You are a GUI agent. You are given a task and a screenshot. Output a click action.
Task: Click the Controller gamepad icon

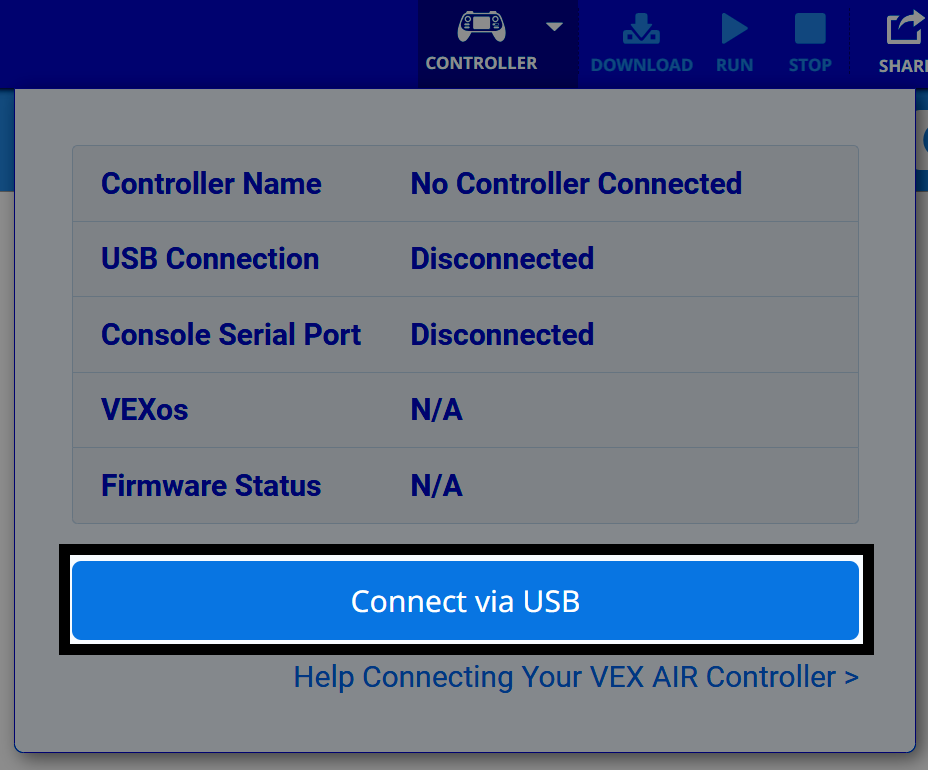tap(480, 27)
